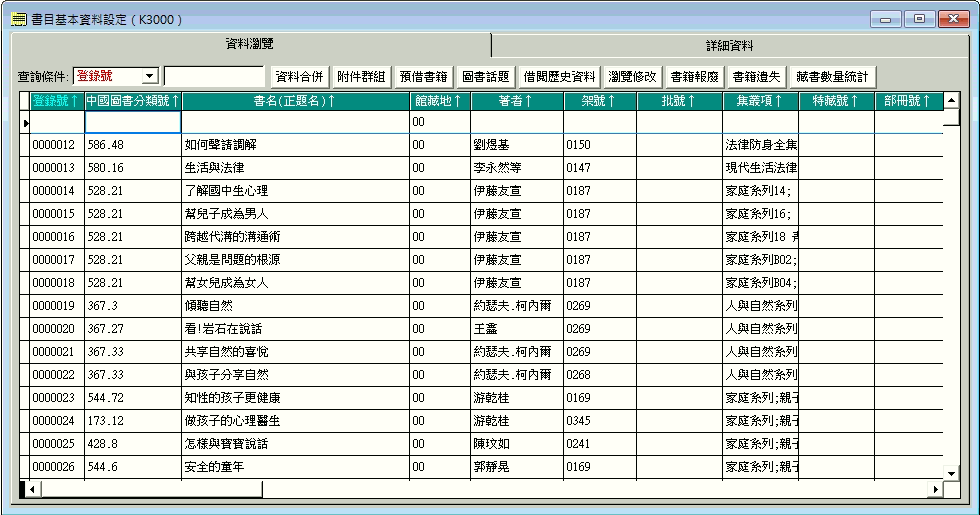Select book title 了解國中生心理
This screenshot has height=515, width=980.
click(x=226, y=191)
